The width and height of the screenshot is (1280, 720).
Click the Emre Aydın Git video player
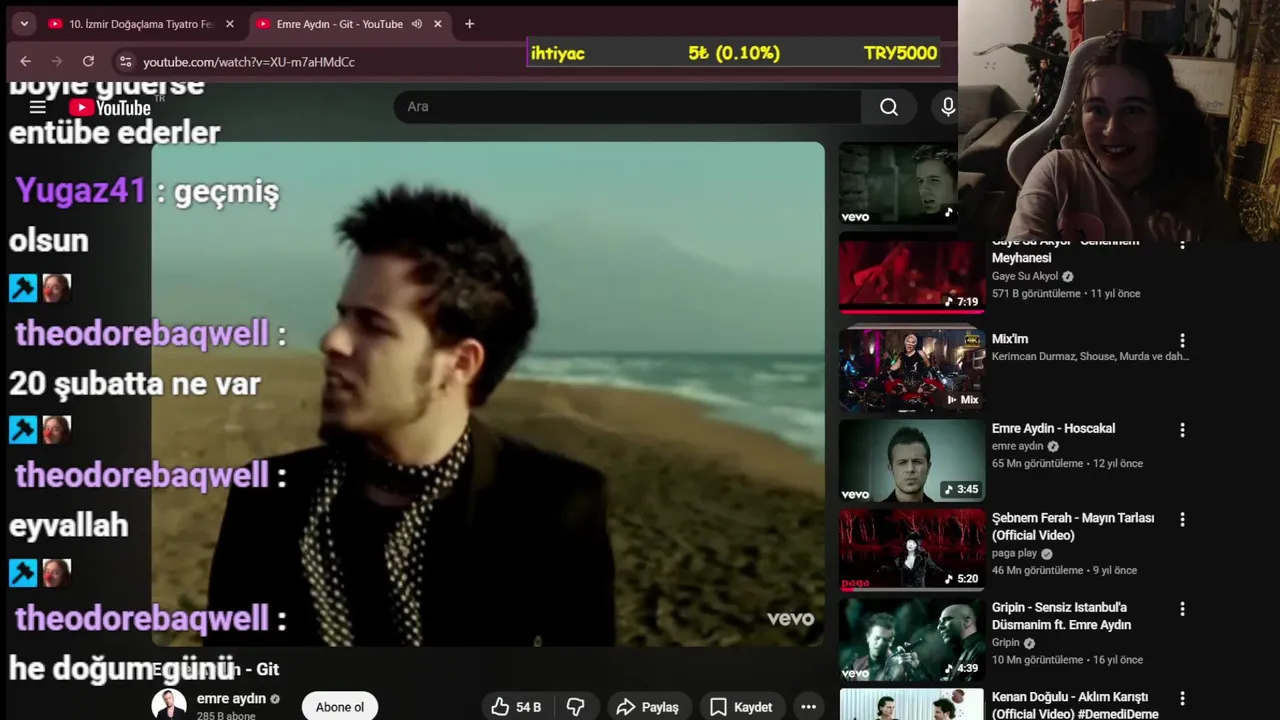click(x=488, y=394)
